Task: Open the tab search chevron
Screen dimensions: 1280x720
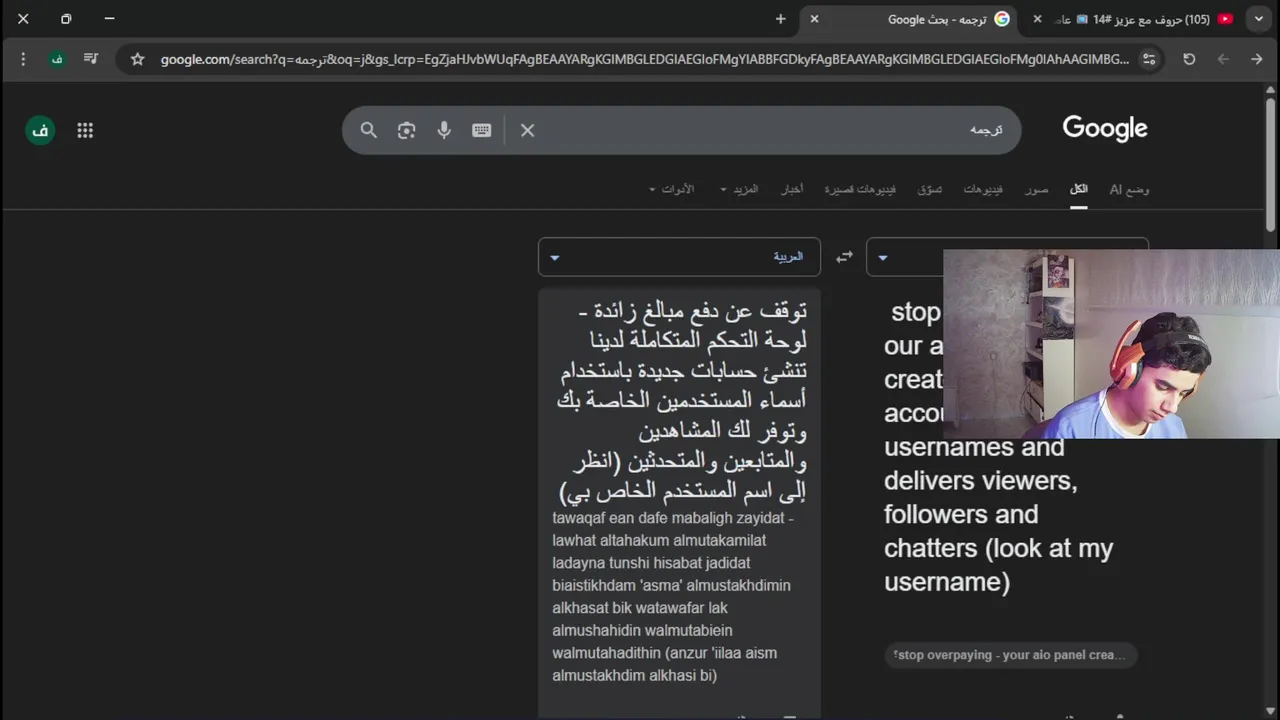Action: pyautogui.click(x=1259, y=19)
